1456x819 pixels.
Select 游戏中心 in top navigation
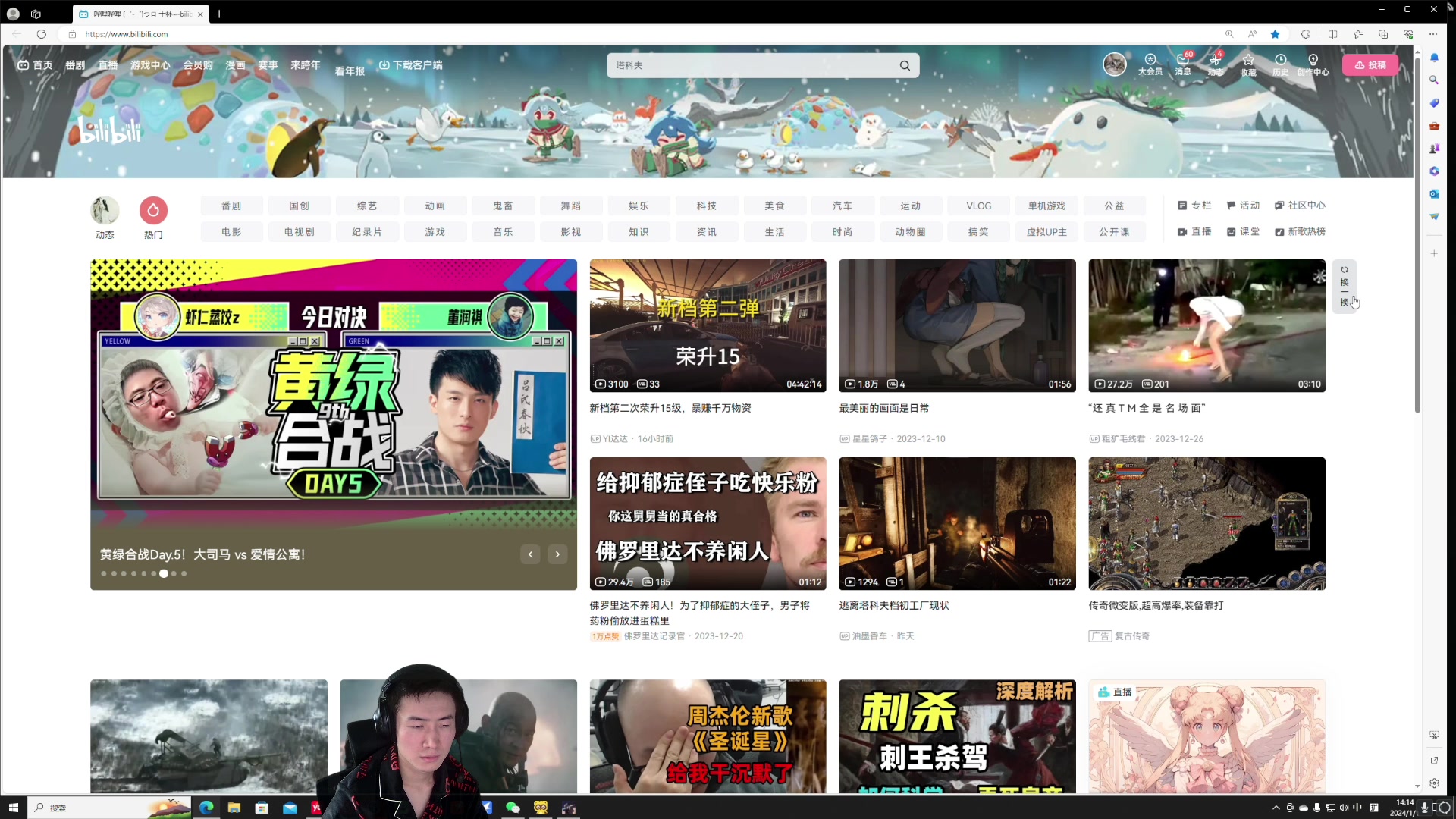150,65
